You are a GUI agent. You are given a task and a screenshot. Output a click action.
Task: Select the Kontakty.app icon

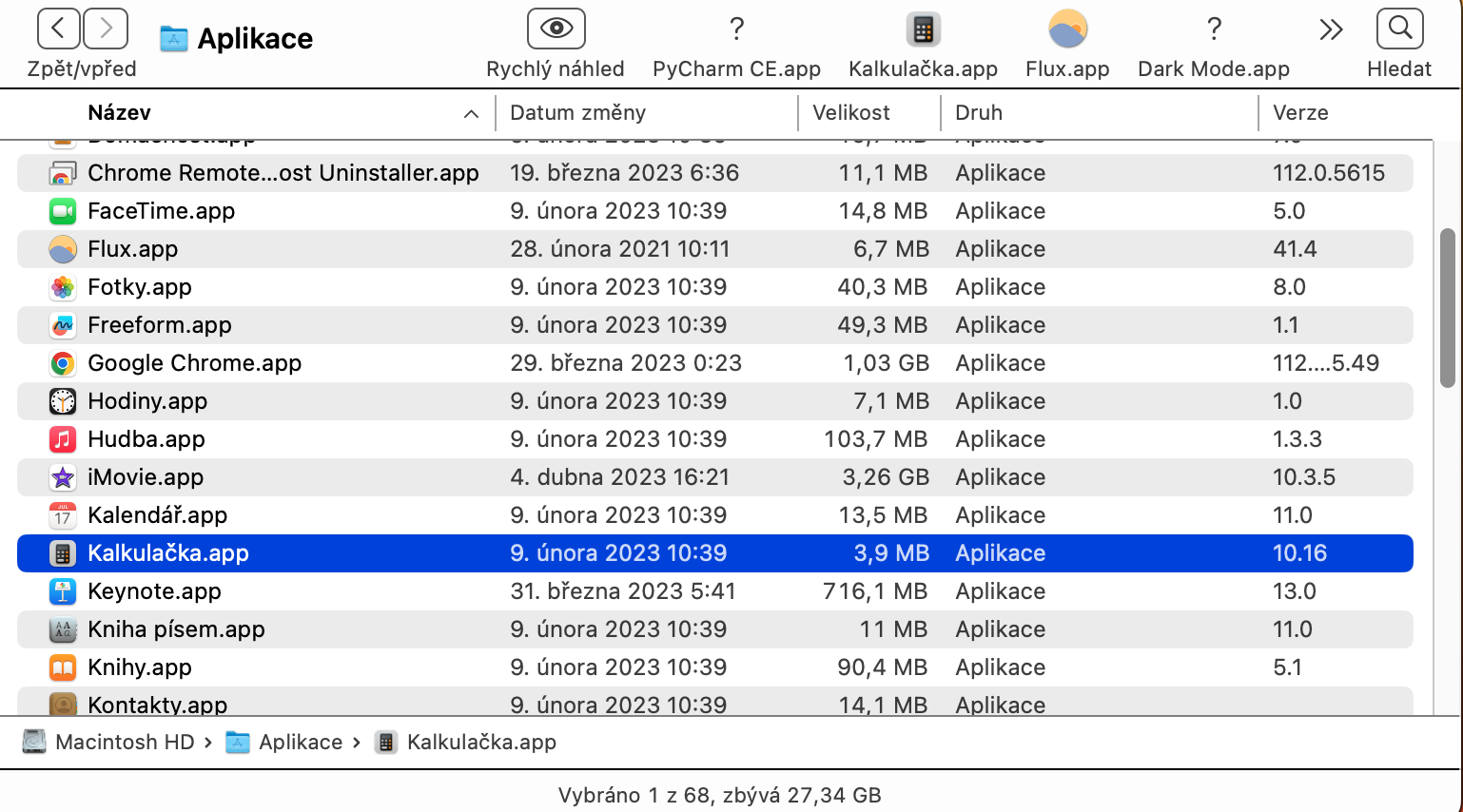coord(63,704)
